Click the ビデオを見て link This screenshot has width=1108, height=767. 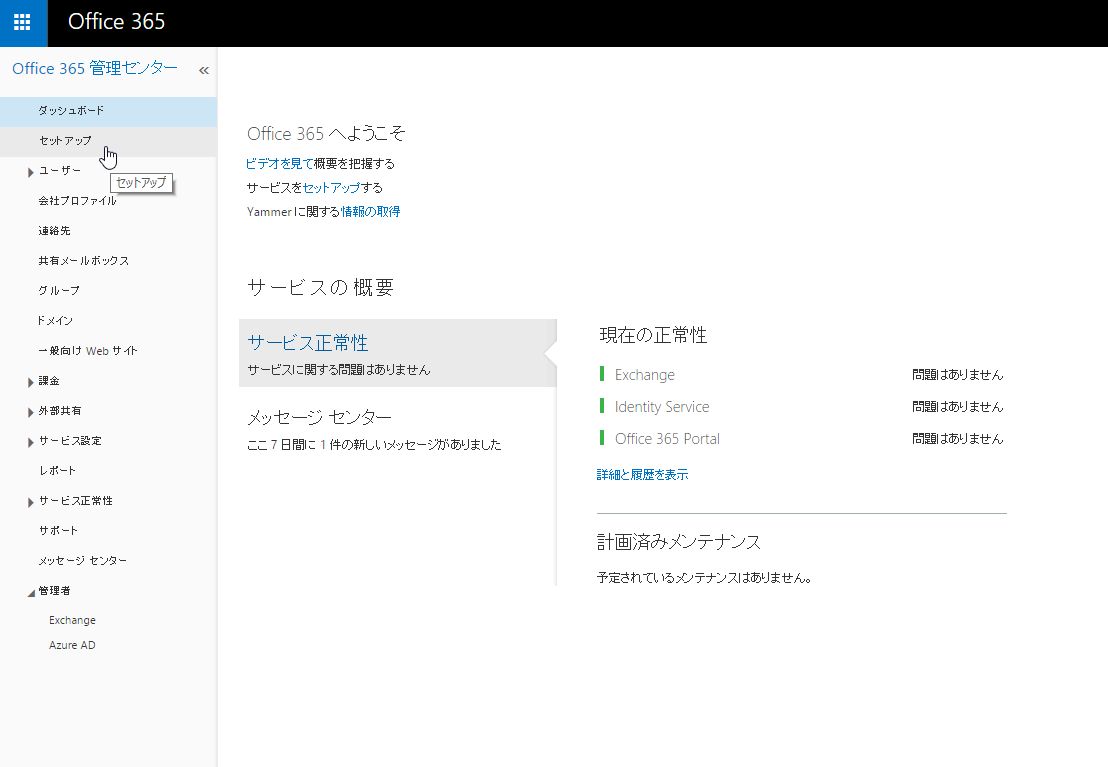[x=279, y=164]
